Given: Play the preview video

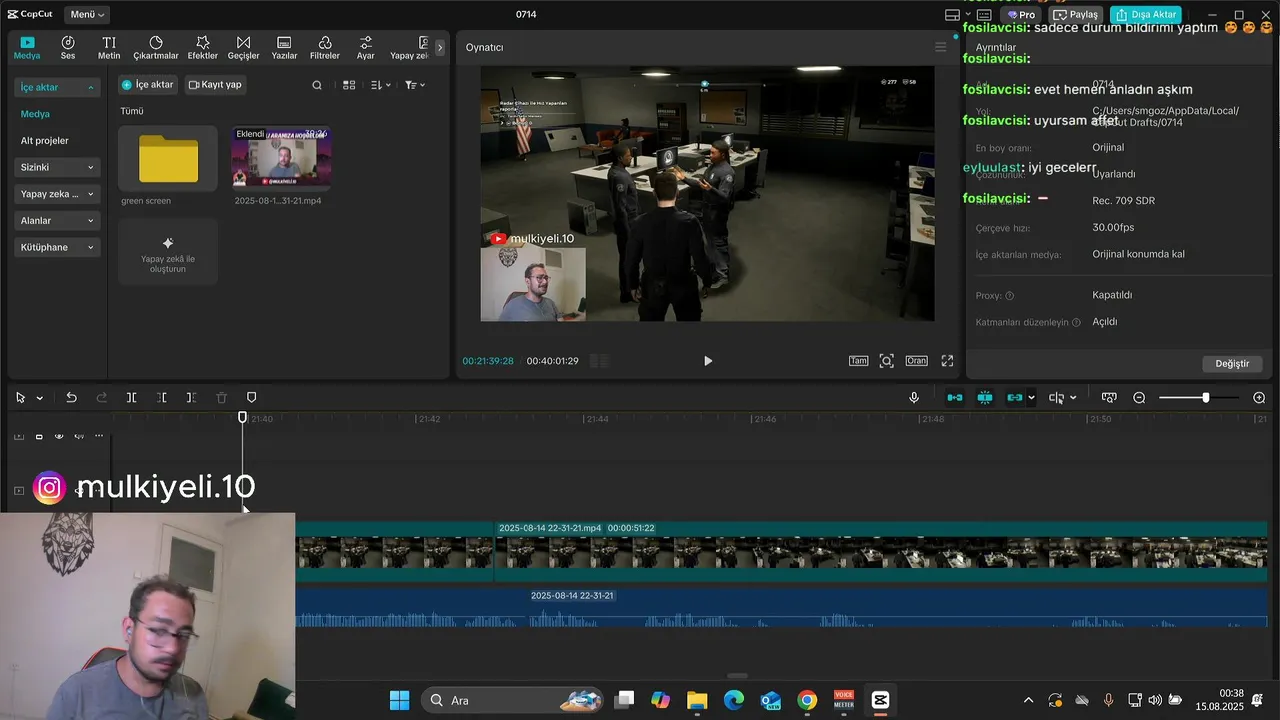Looking at the screenshot, I should pyautogui.click(x=708, y=361).
